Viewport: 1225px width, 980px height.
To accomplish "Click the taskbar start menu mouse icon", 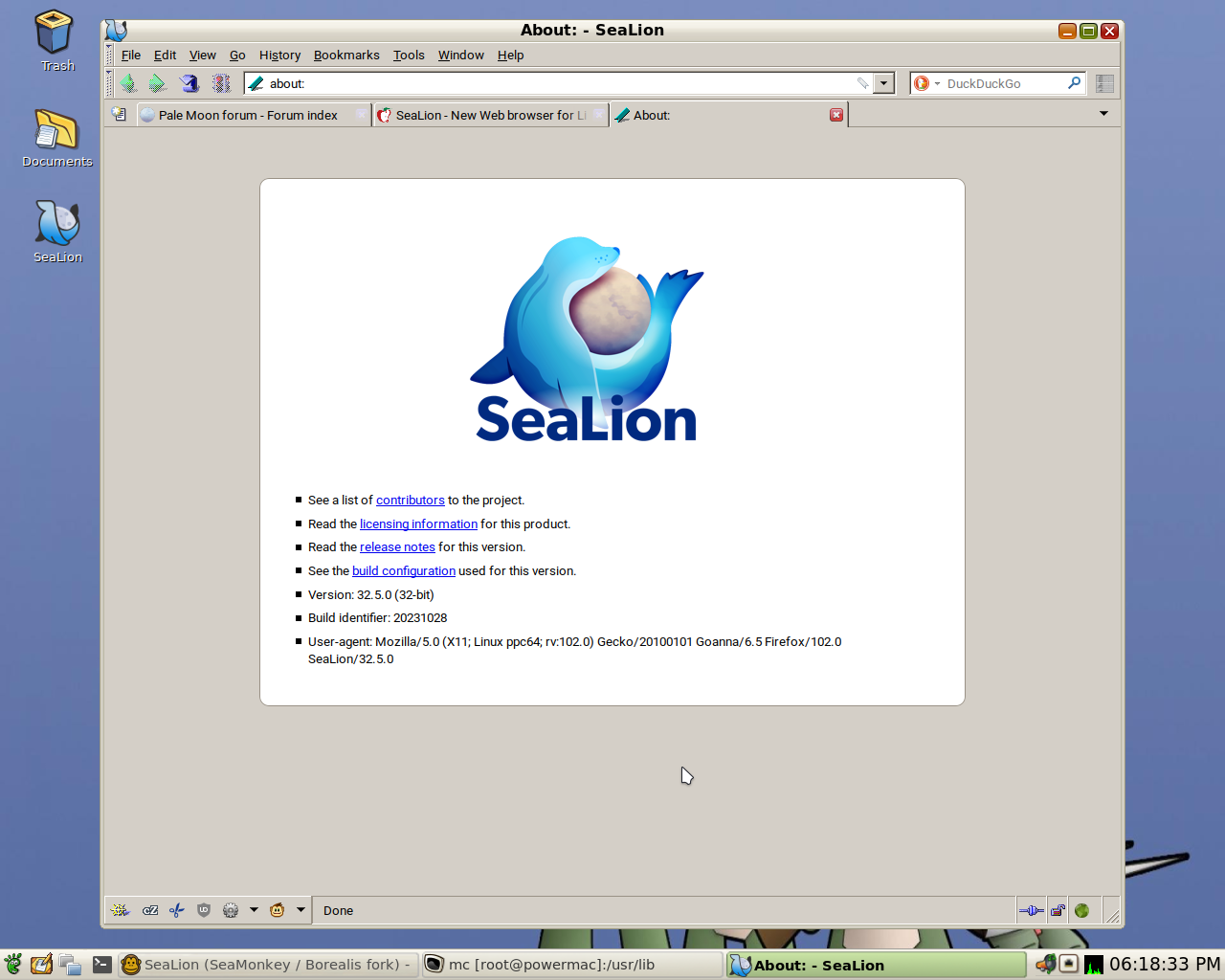I will (12, 965).
